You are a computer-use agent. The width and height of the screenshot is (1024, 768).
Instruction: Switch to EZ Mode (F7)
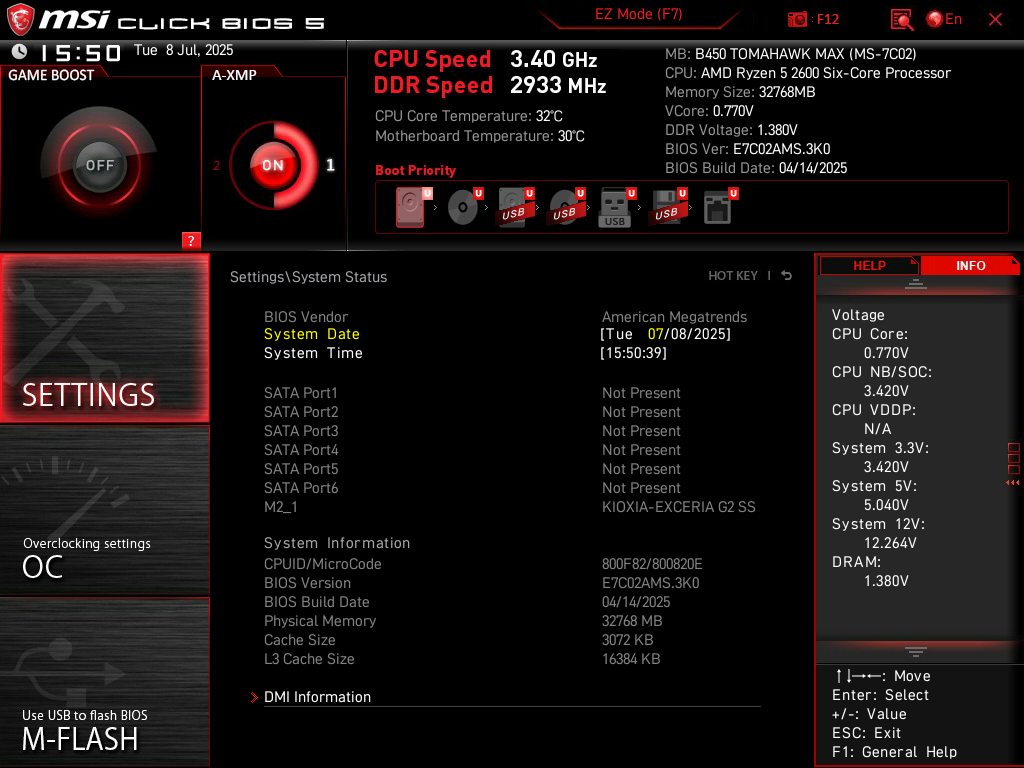[638, 14]
